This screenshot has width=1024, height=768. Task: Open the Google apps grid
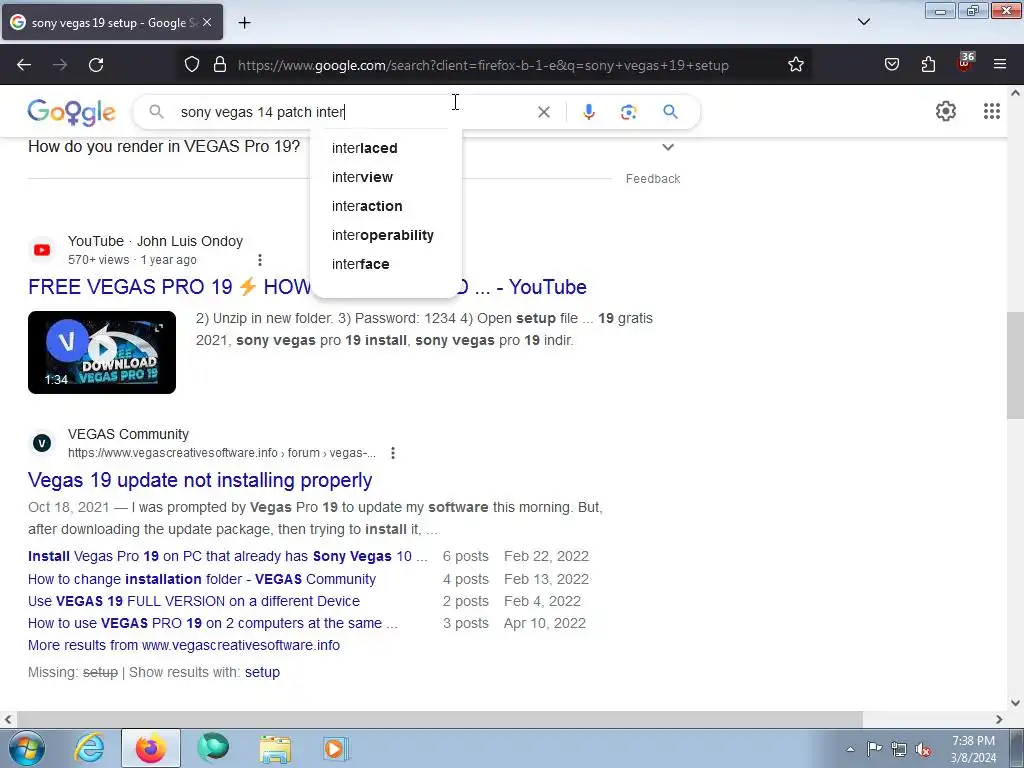pos(991,112)
